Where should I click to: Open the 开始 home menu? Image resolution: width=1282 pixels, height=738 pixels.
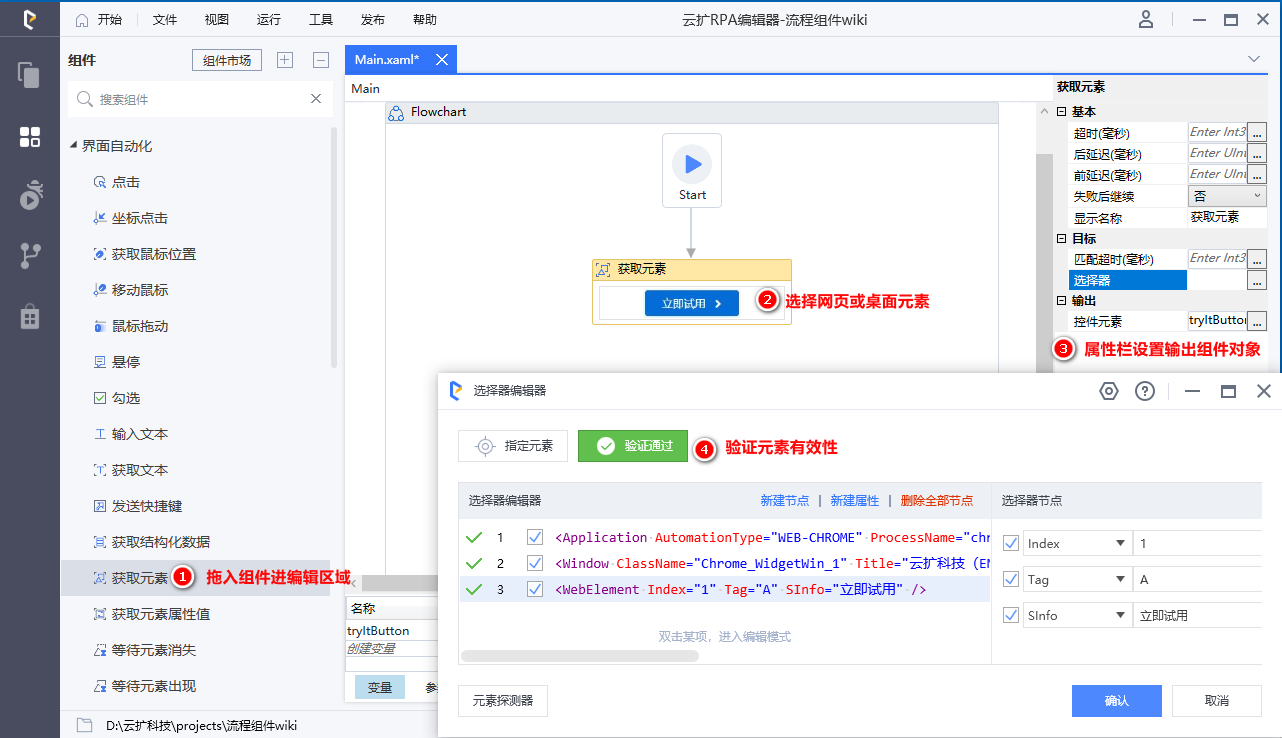tap(98, 19)
